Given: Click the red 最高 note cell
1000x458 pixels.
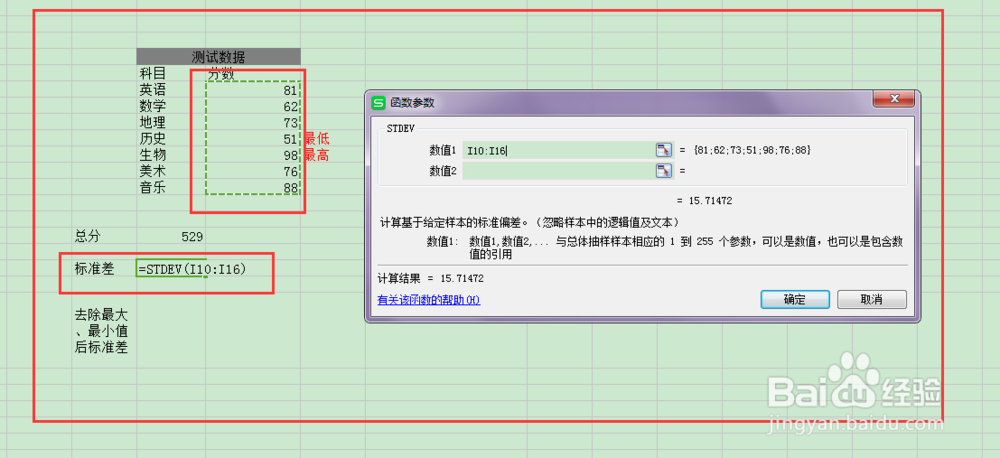Looking at the screenshot, I should tap(317, 155).
